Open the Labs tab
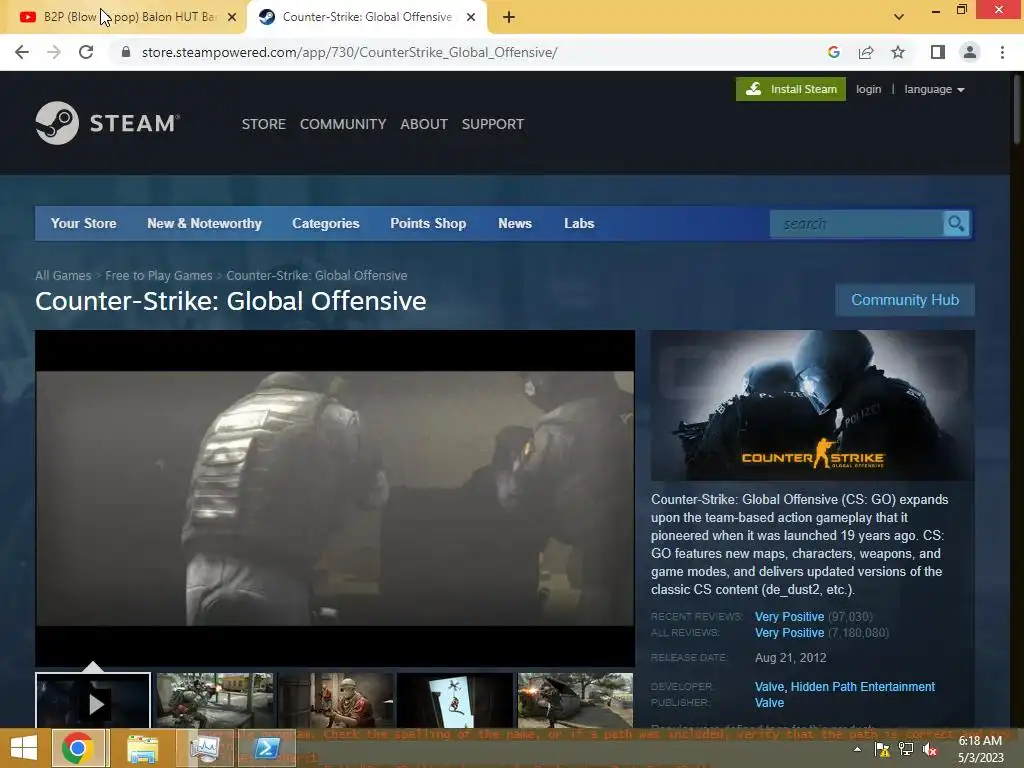 point(579,223)
